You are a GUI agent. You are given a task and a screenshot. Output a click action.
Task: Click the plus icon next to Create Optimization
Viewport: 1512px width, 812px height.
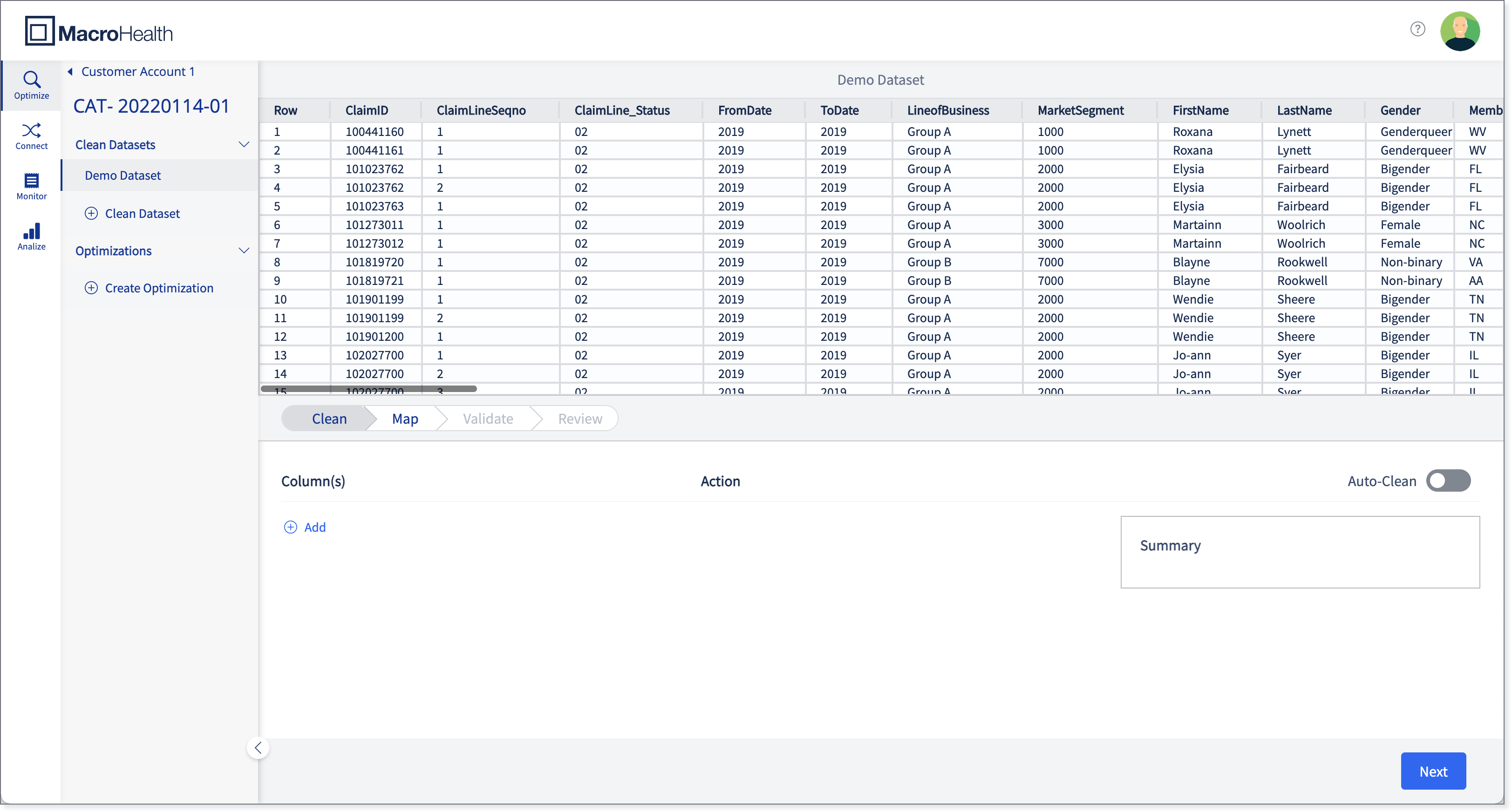[x=91, y=288]
